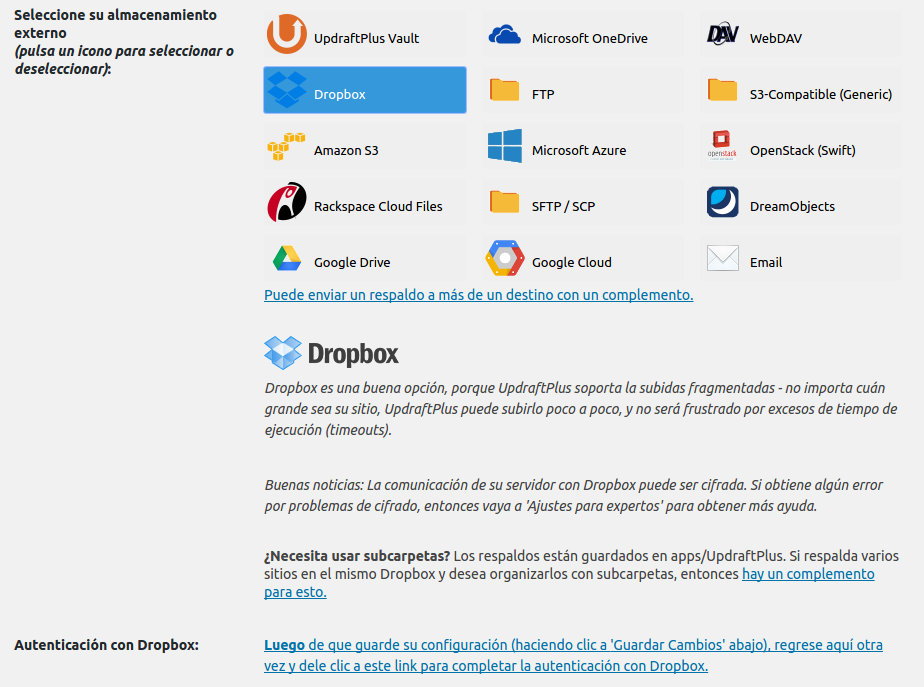Viewport: 924px width, 687px height.
Task: Click the Dropbox label in blue tile
Action: (x=339, y=94)
